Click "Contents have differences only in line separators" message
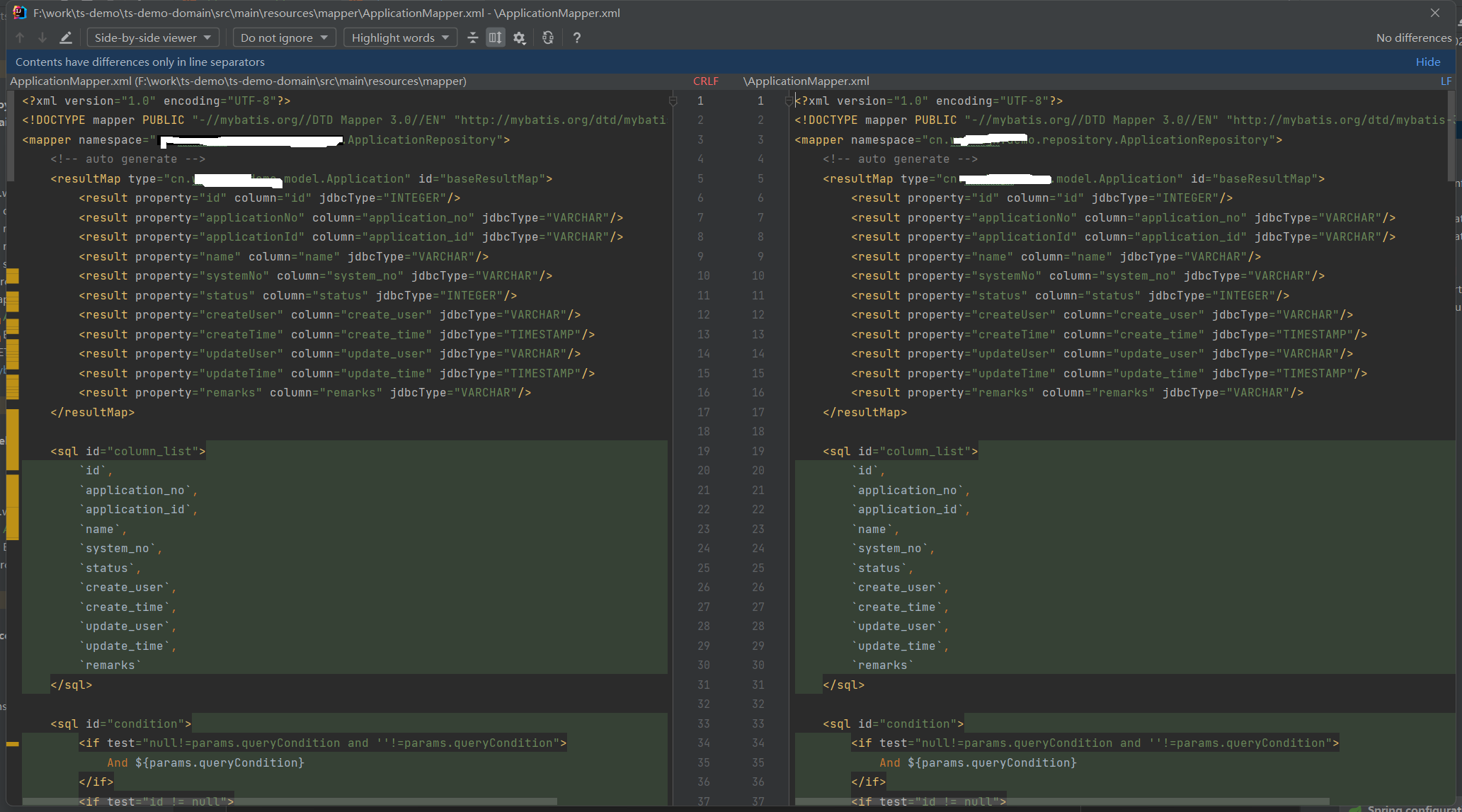This screenshot has width=1462, height=812. point(140,62)
